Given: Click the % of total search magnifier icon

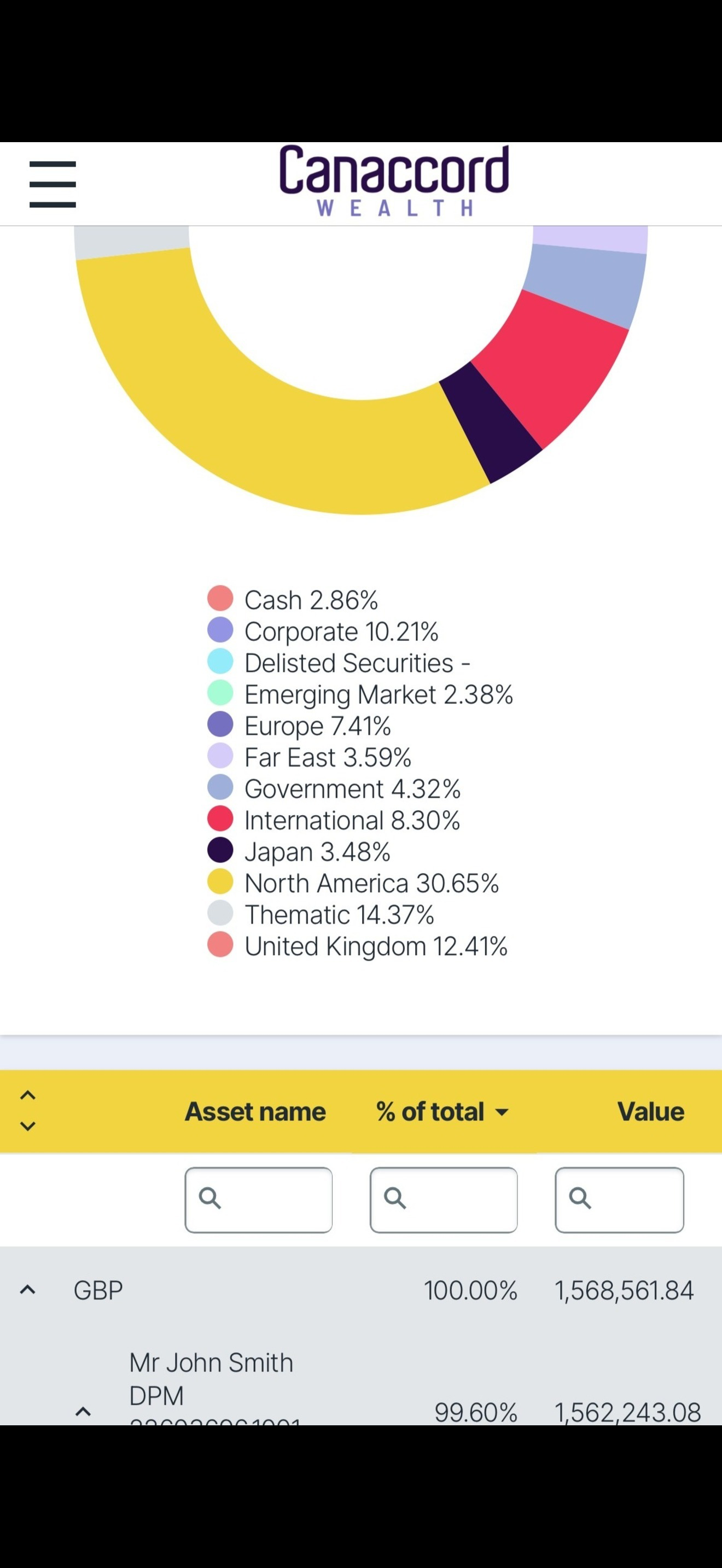Looking at the screenshot, I should point(395,1197).
